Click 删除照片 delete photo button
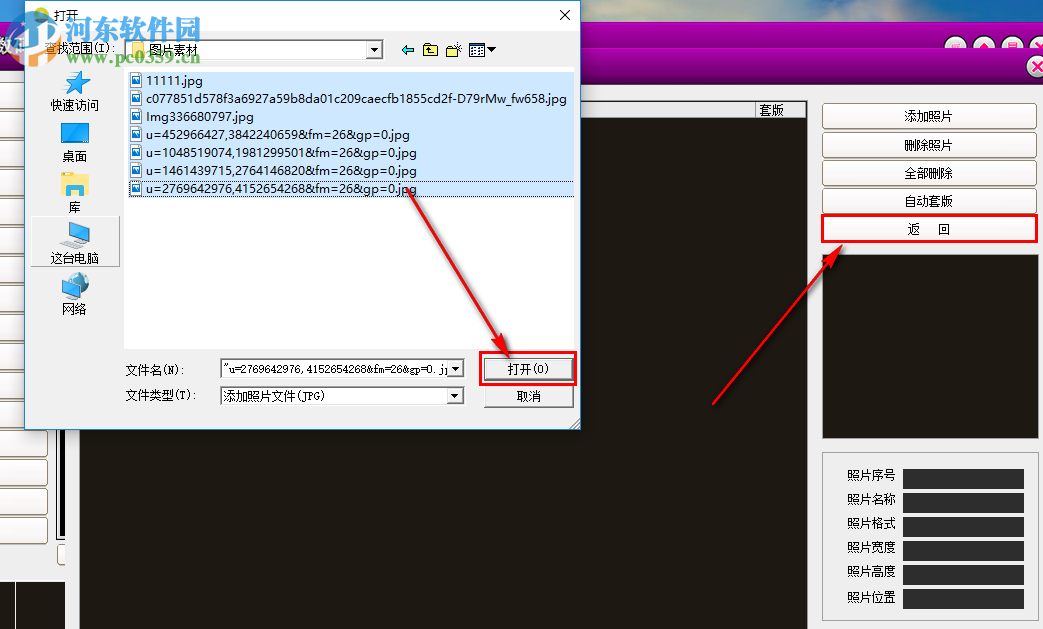Screen dimensions: 1043x629 pyautogui.click(x=929, y=145)
